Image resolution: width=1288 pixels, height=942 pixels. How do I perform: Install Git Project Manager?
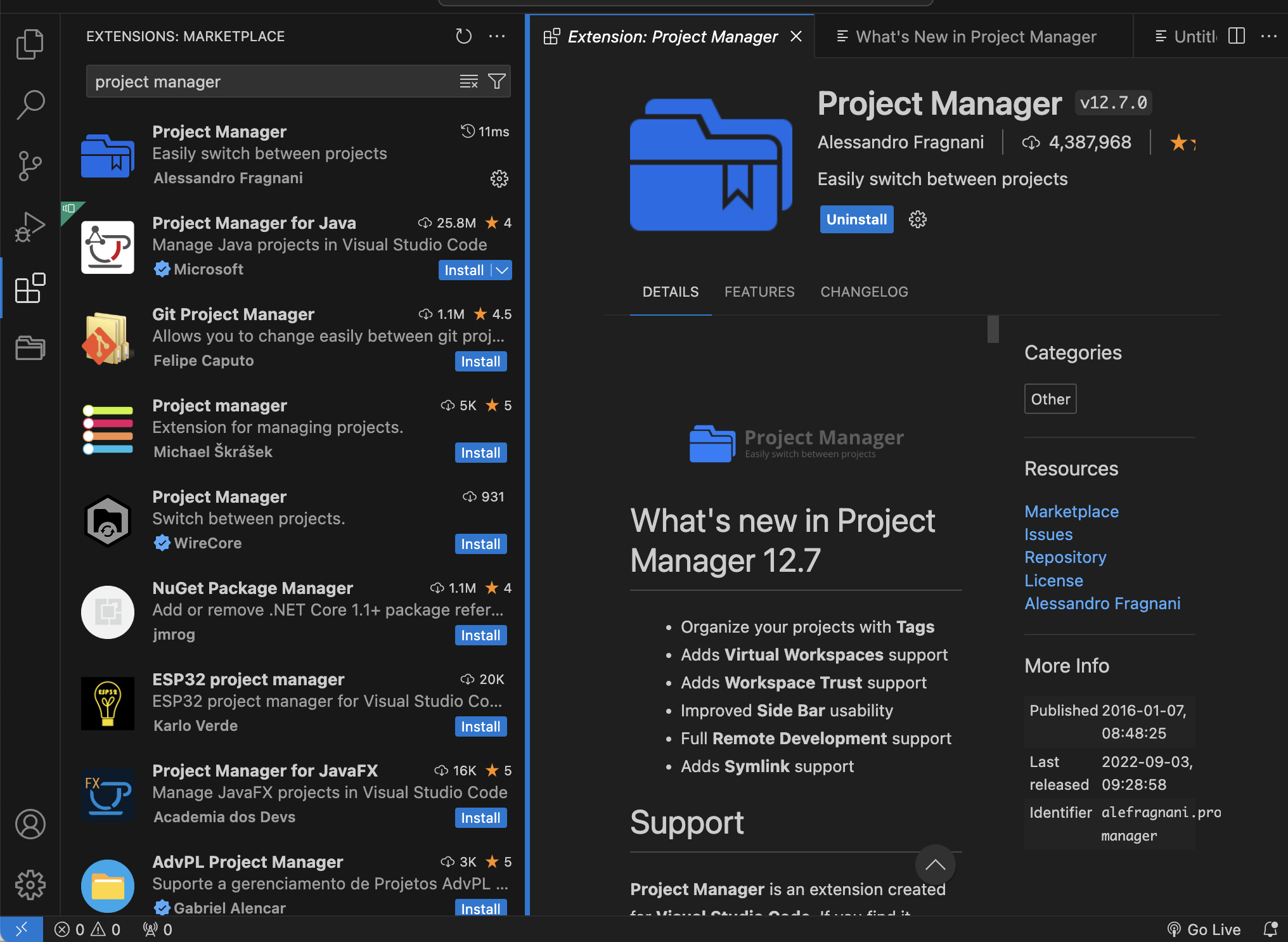480,361
